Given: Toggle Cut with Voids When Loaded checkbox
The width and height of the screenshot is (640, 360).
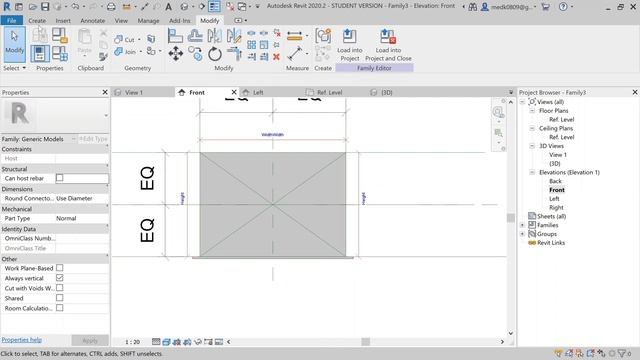Looking at the screenshot, I should [60, 288].
